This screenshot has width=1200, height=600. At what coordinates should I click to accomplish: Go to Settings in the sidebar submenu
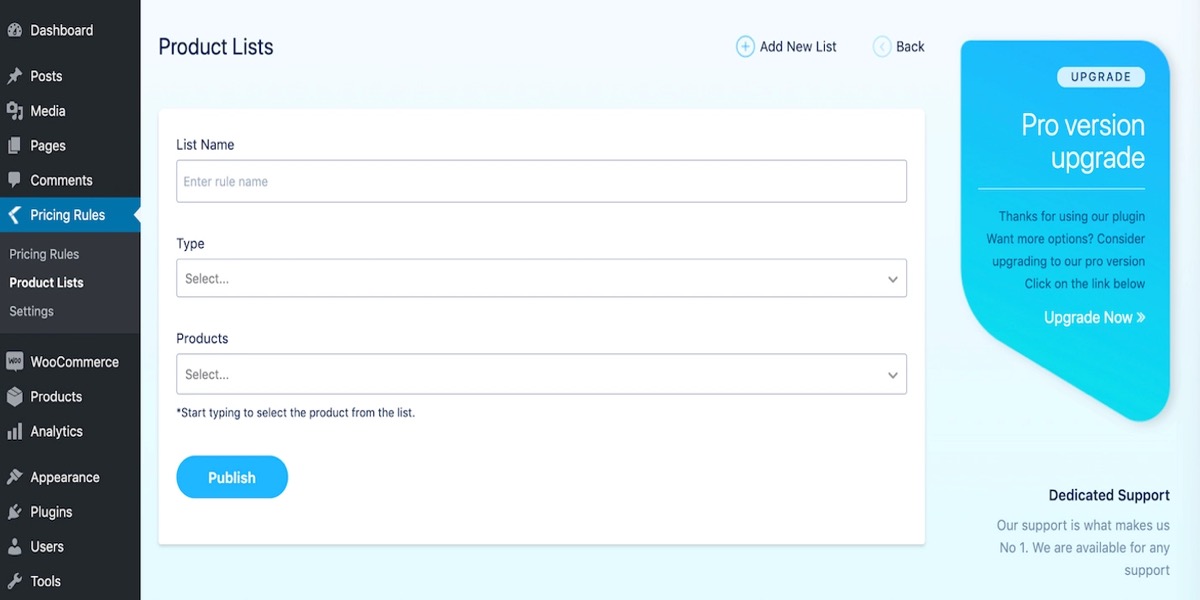pyautogui.click(x=32, y=311)
